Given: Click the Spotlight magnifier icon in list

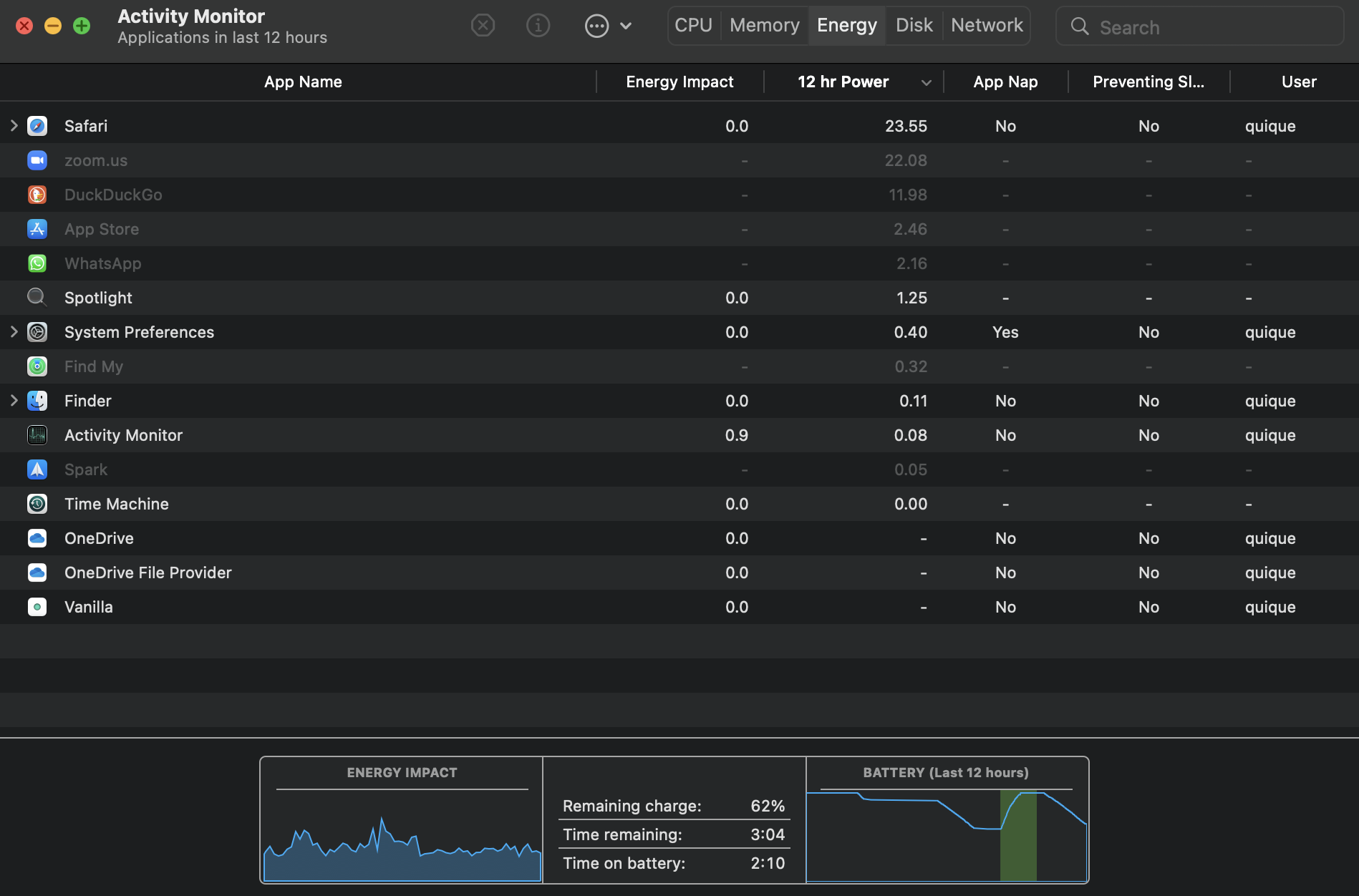Looking at the screenshot, I should (x=37, y=298).
